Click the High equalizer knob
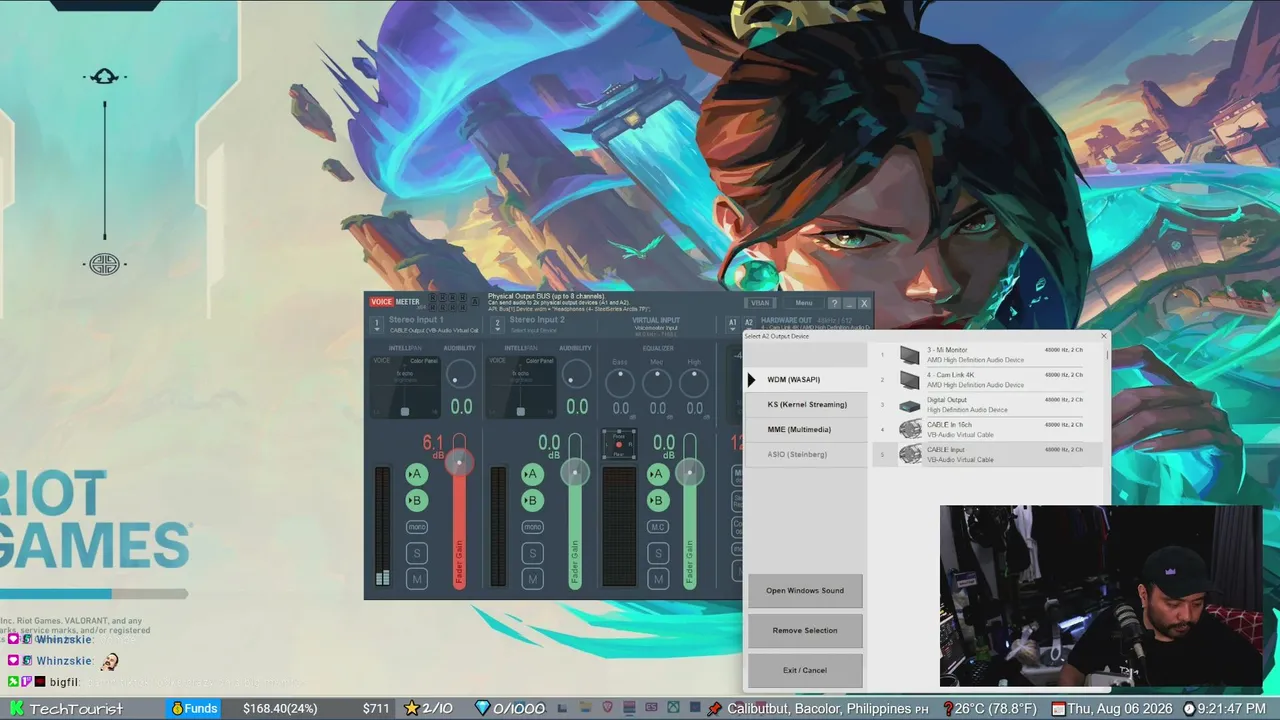The image size is (1280, 720). coord(694,381)
